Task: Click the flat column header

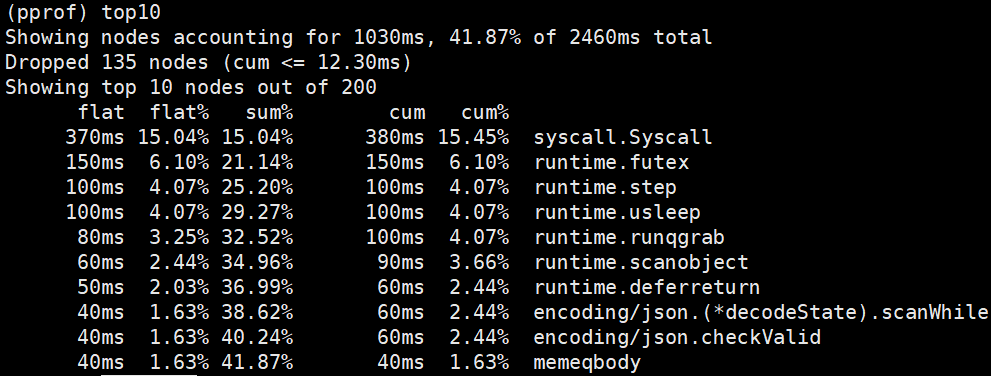Action: [101, 112]
